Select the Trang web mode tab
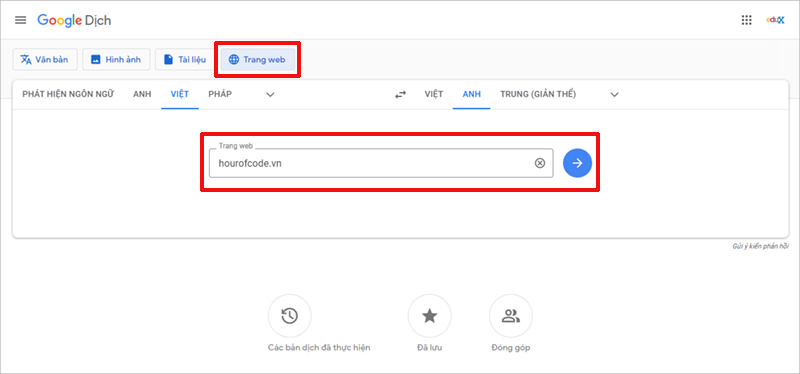Viewport: 800px width, 374px height. tap(257, 60)
